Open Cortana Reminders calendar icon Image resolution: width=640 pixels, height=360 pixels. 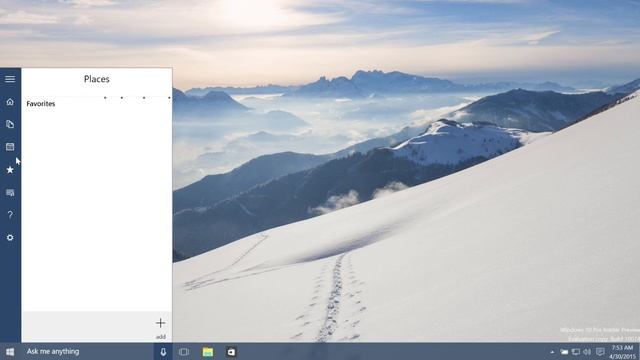point(10,147)
